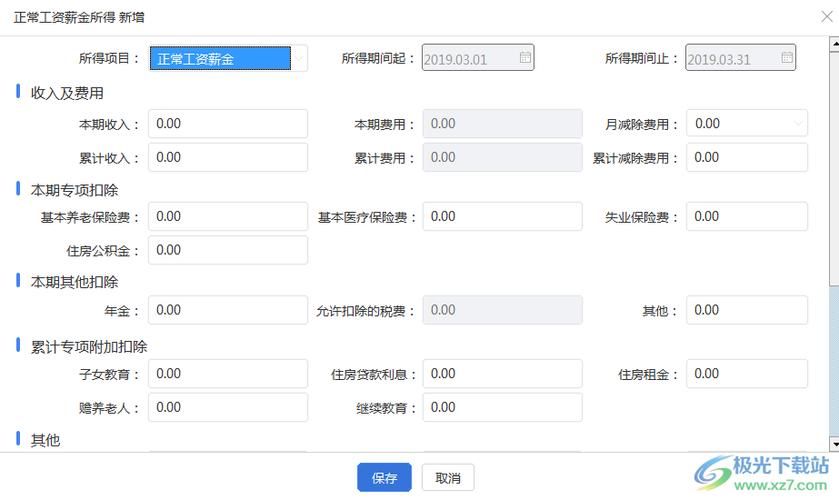Screen dimensions: 839x500
Task: Focus the 子女教育 input field
Action: (x=228, y=374)
